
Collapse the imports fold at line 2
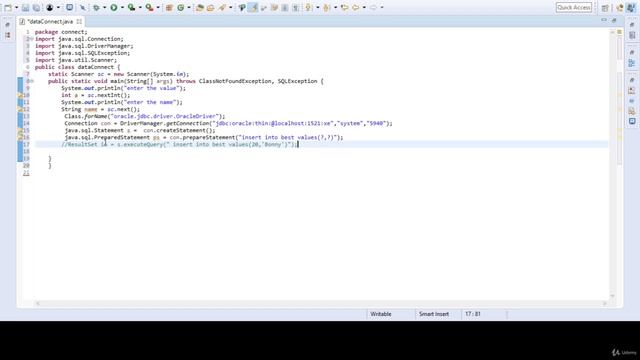coord(31,39)
